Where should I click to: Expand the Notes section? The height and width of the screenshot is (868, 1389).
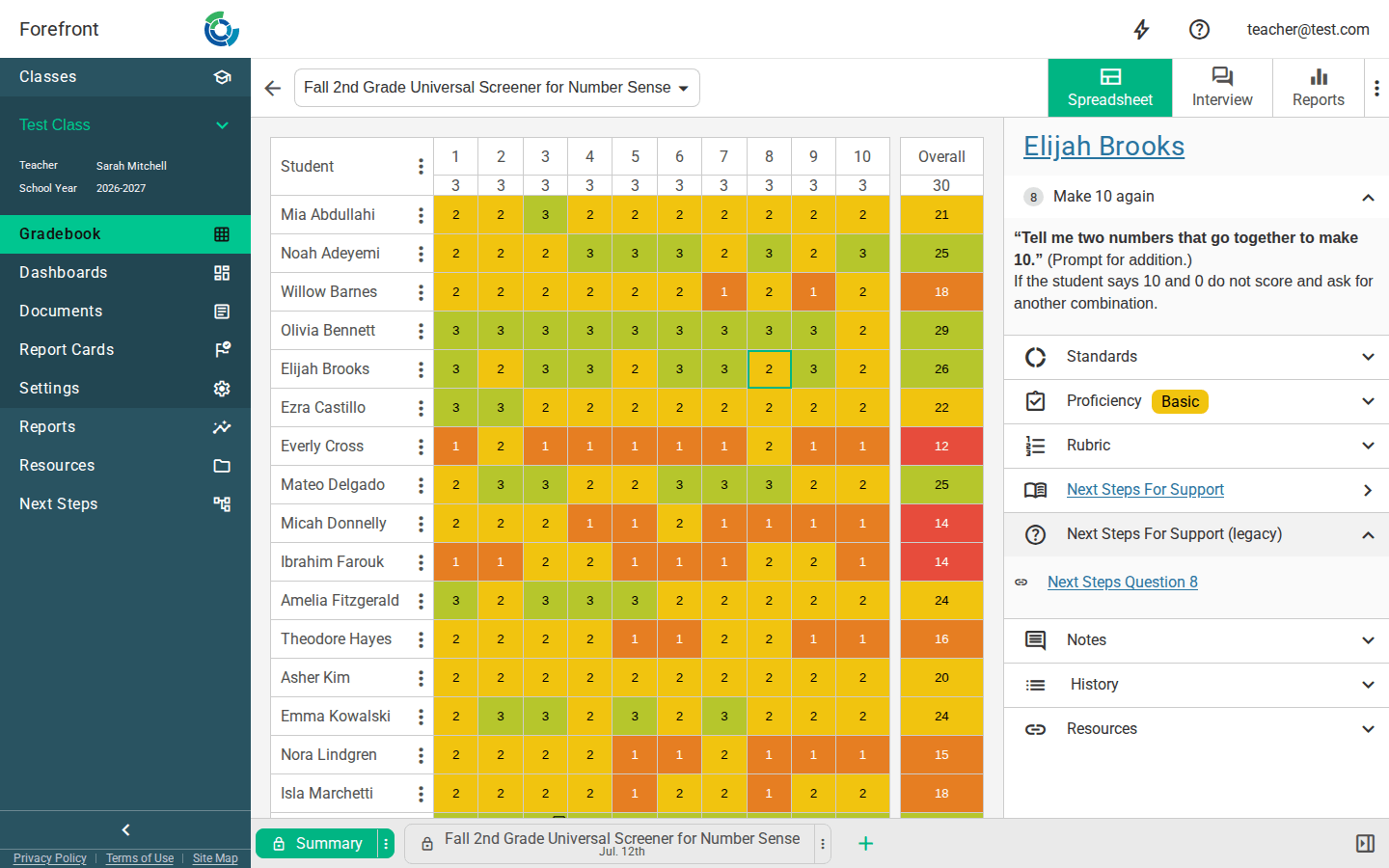click(x=1196, y=640)
